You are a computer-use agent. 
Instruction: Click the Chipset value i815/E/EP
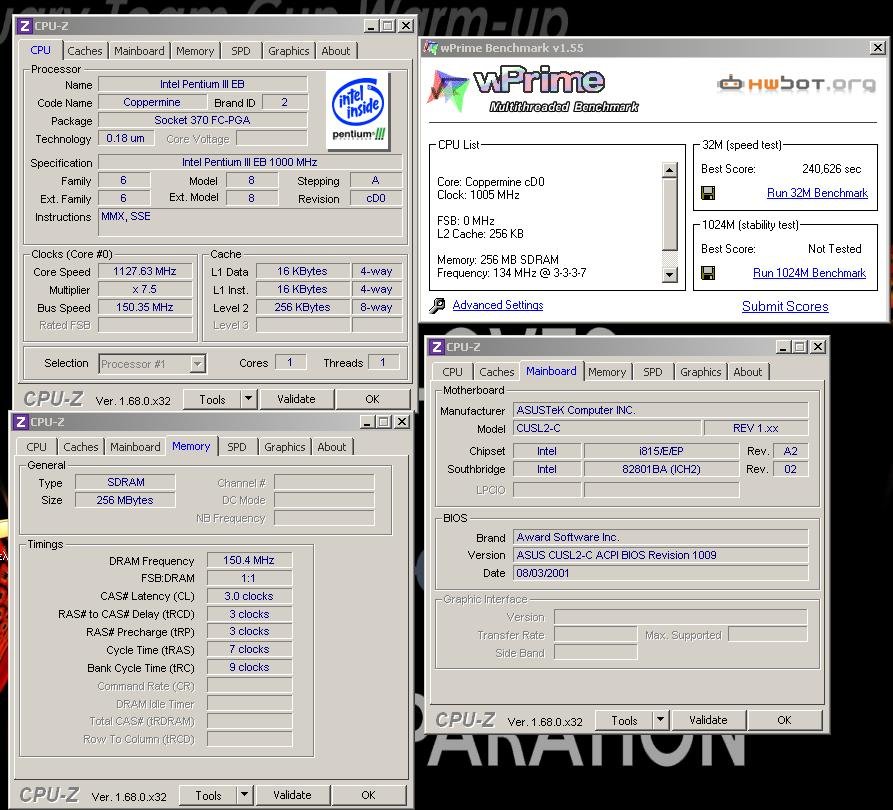[x=661, y=451]
